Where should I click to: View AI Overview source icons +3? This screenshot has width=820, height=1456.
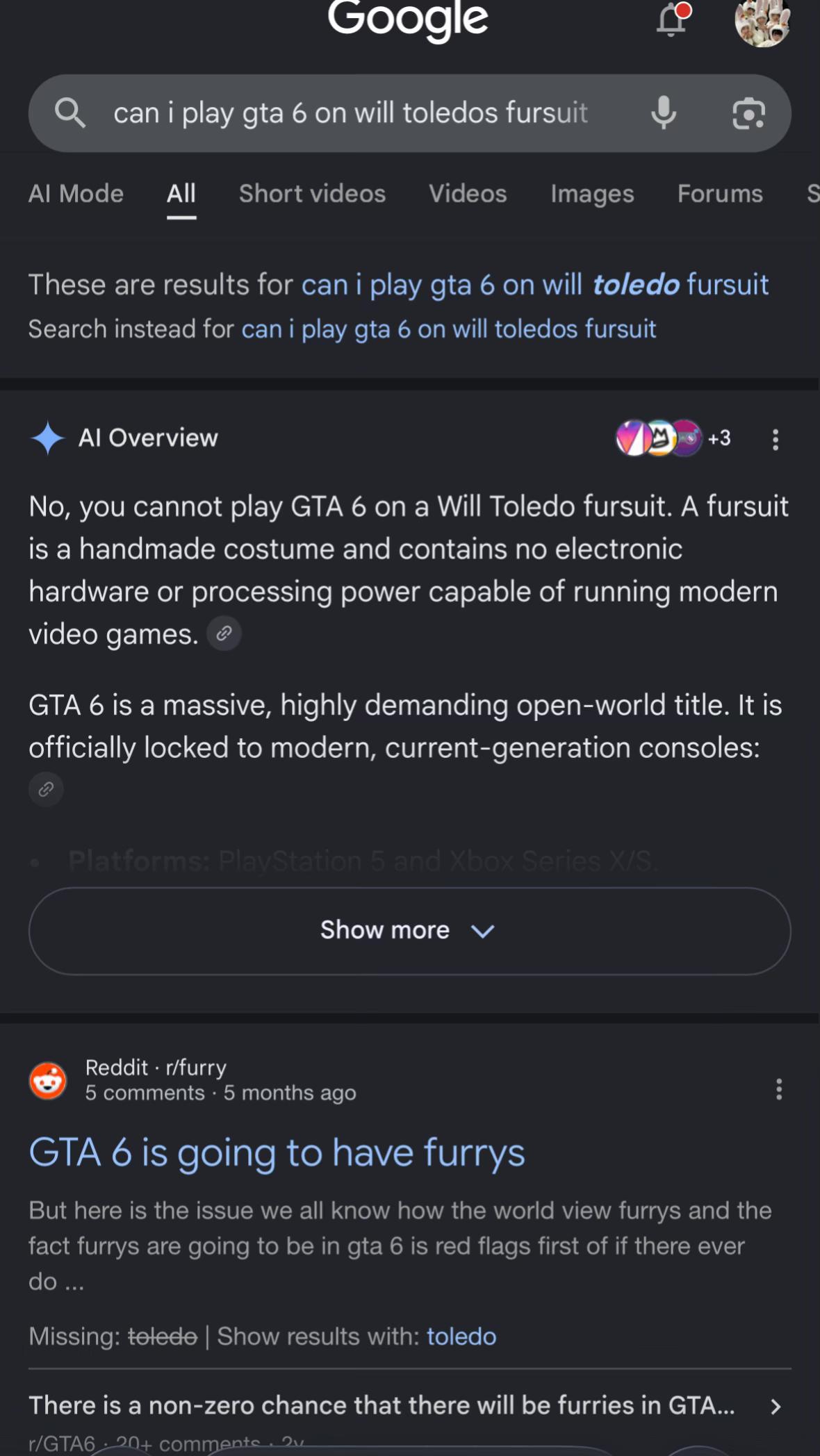tap(673, 438)
